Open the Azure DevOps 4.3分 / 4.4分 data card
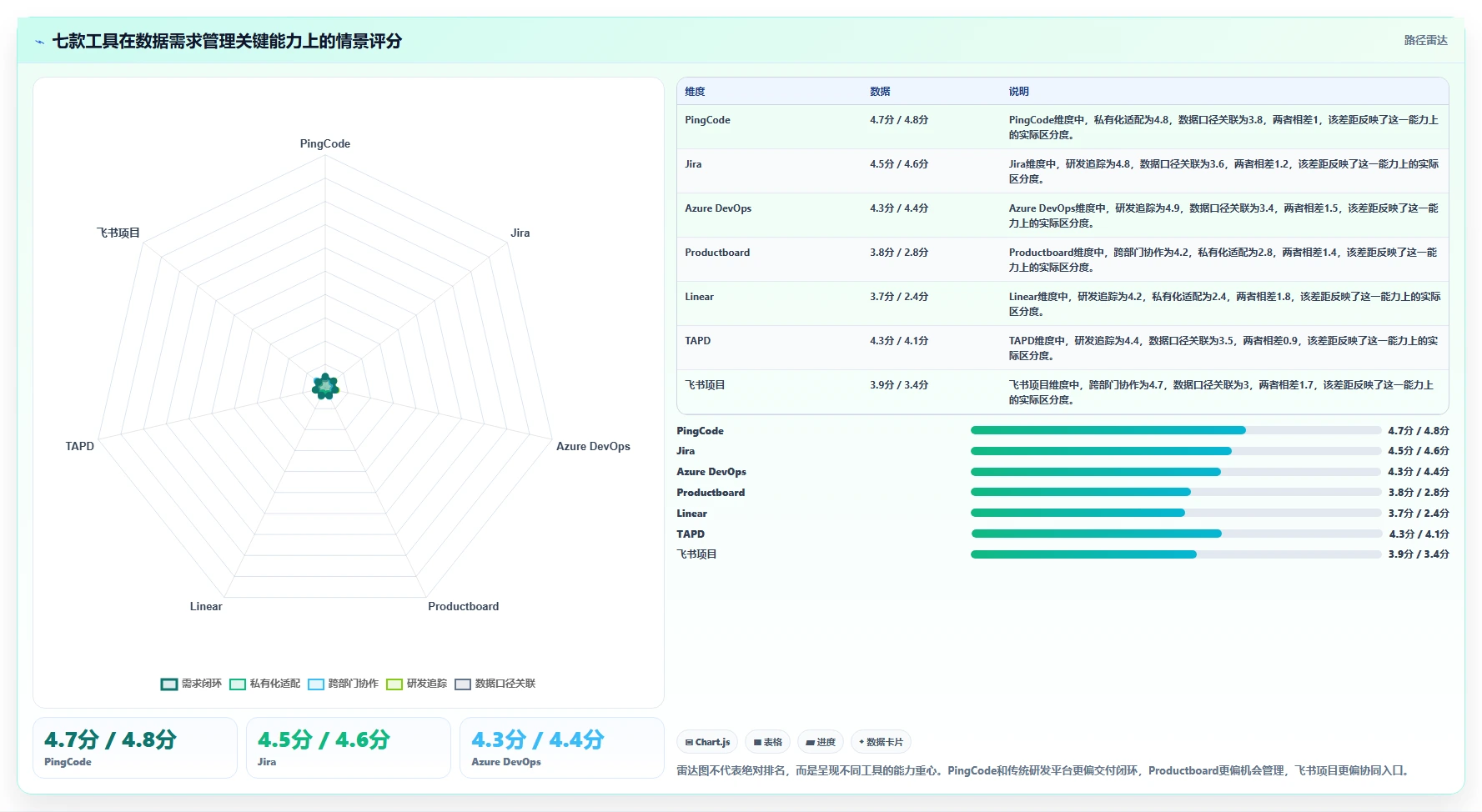This screenshot has height=812, width=1482. [562, 748]
